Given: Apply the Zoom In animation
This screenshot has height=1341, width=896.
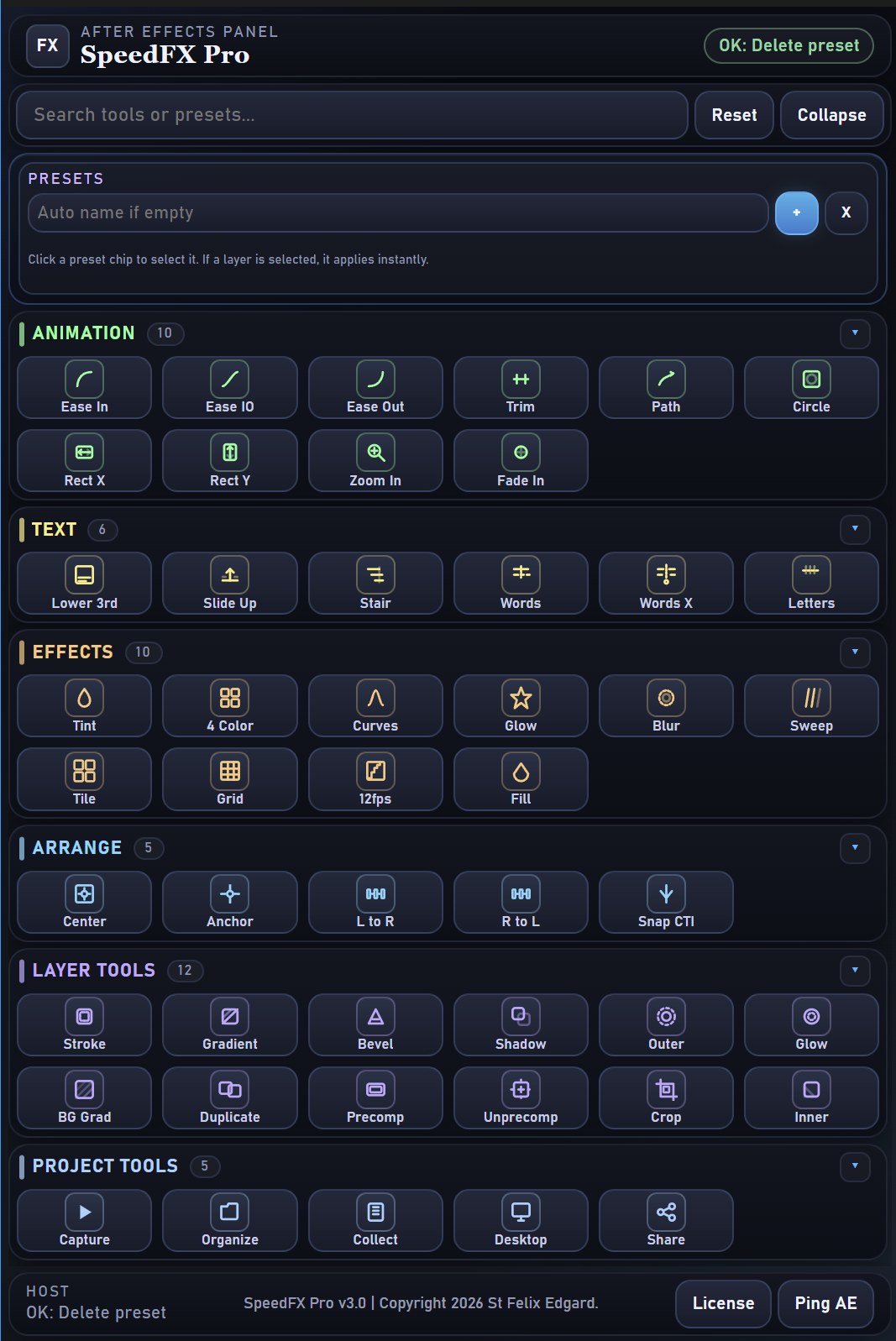Looking at the screenshot, I should (x=375, y=460).
